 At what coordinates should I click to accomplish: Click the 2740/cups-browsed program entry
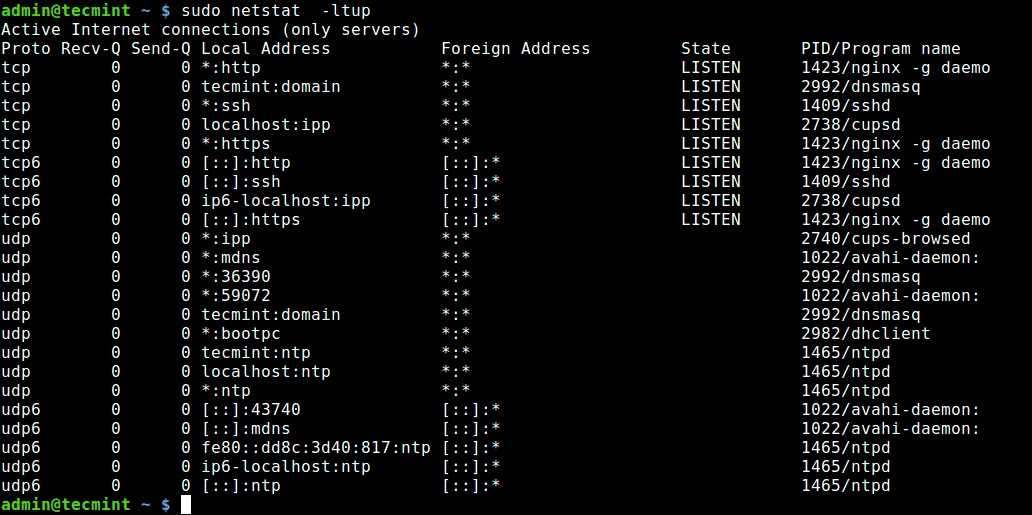click(885, 239)
